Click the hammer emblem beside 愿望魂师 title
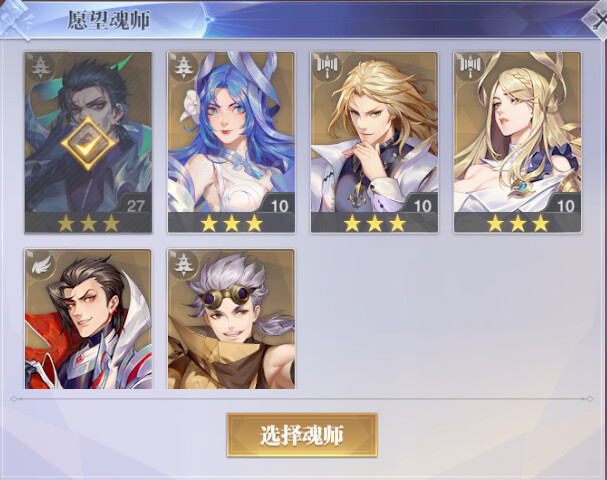Screen dimensions: 607x480 coord(16,19)
